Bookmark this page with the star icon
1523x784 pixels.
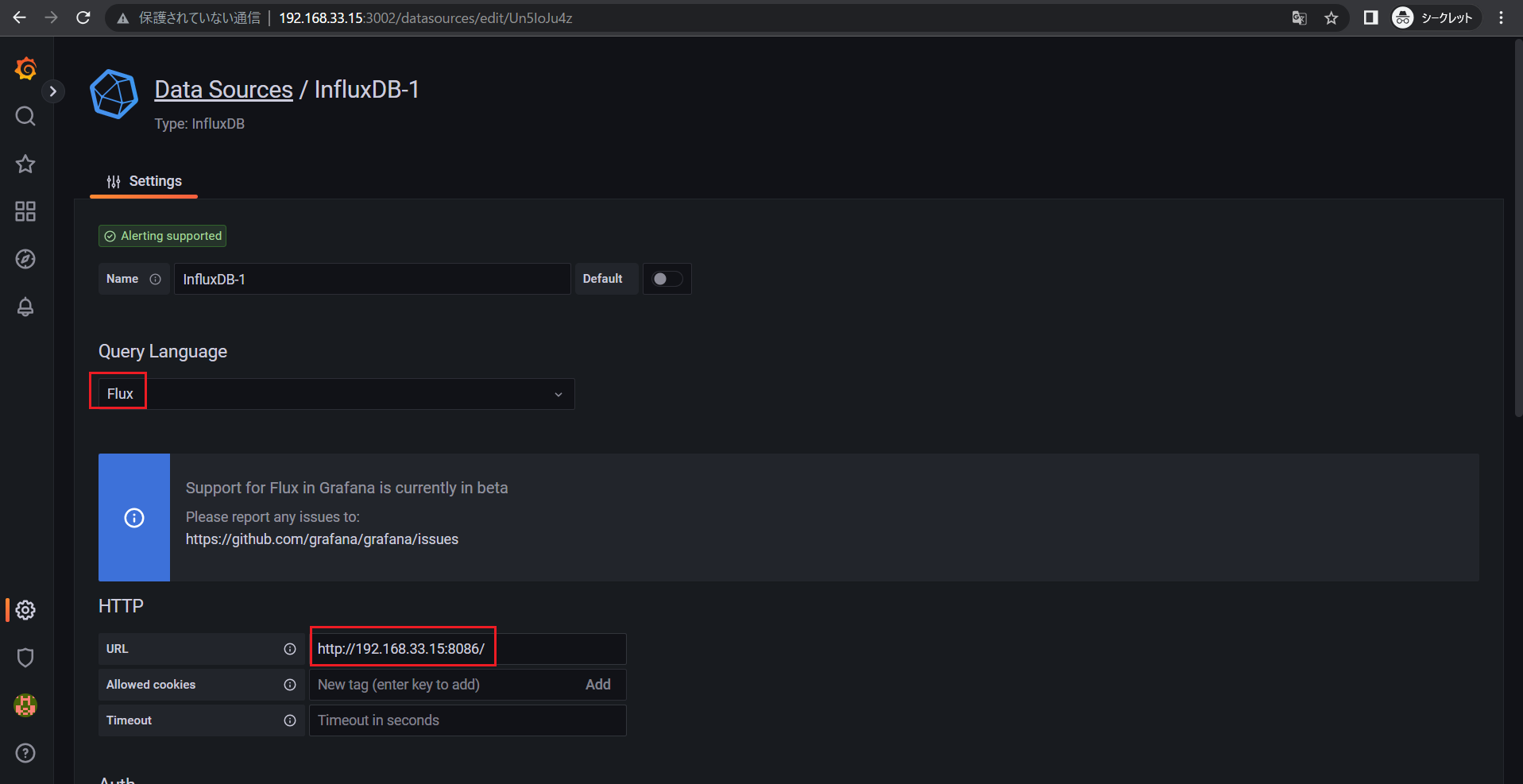tap(1332, 17)
